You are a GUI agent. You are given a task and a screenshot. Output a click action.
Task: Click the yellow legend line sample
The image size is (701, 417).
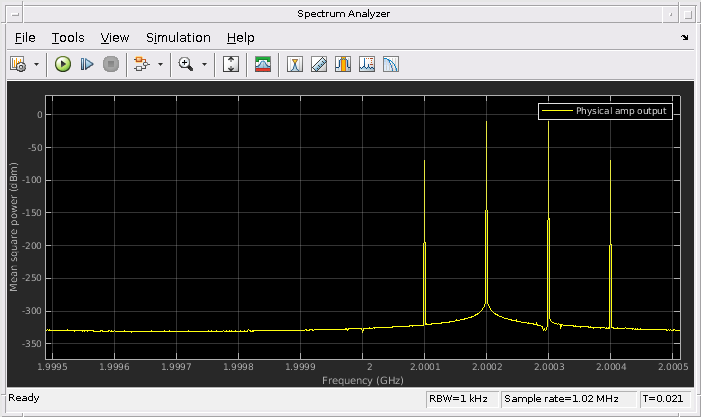pyautogui.click(x=557, y=111)
